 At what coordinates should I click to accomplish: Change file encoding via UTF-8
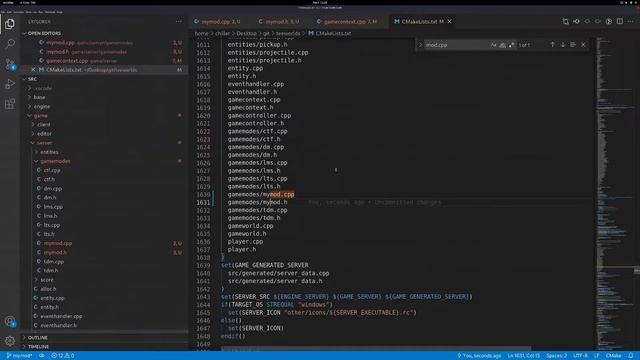tap(580, 356)
